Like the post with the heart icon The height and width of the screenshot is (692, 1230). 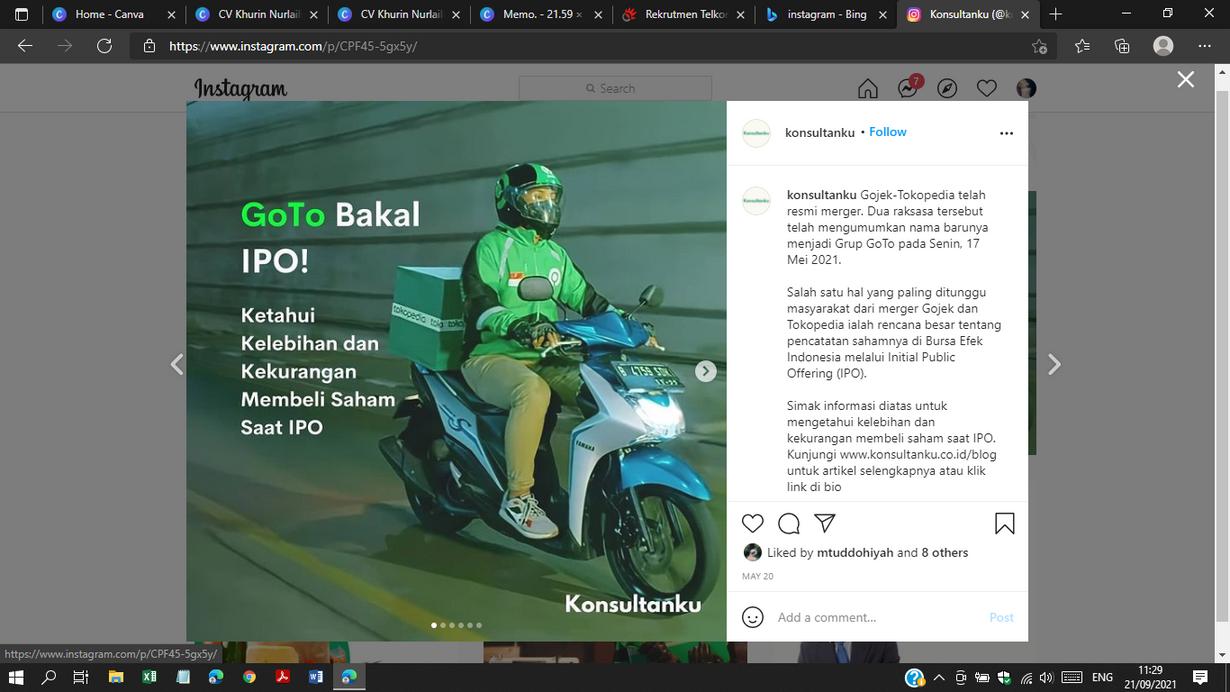click(x=753, y=523)
